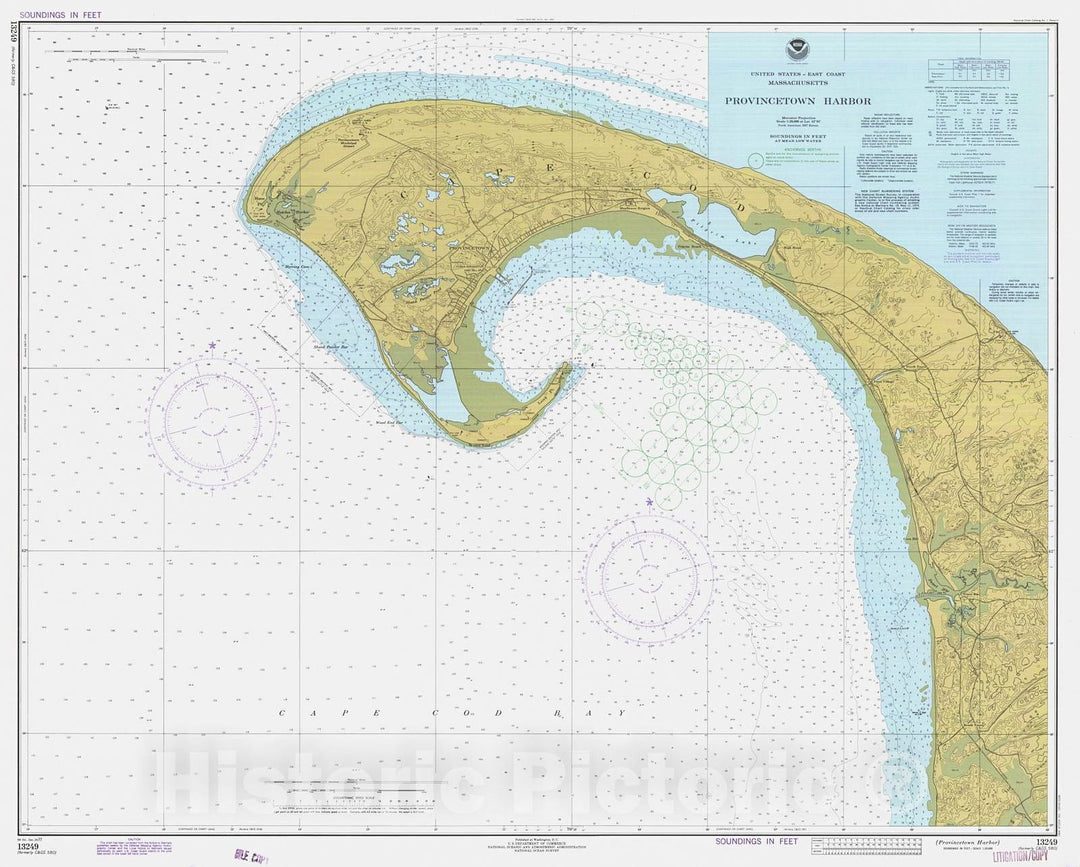Click the purple star above western compass rose
Image resolution: width=1080 pixels, height=867 pixels.
[212, 345]
